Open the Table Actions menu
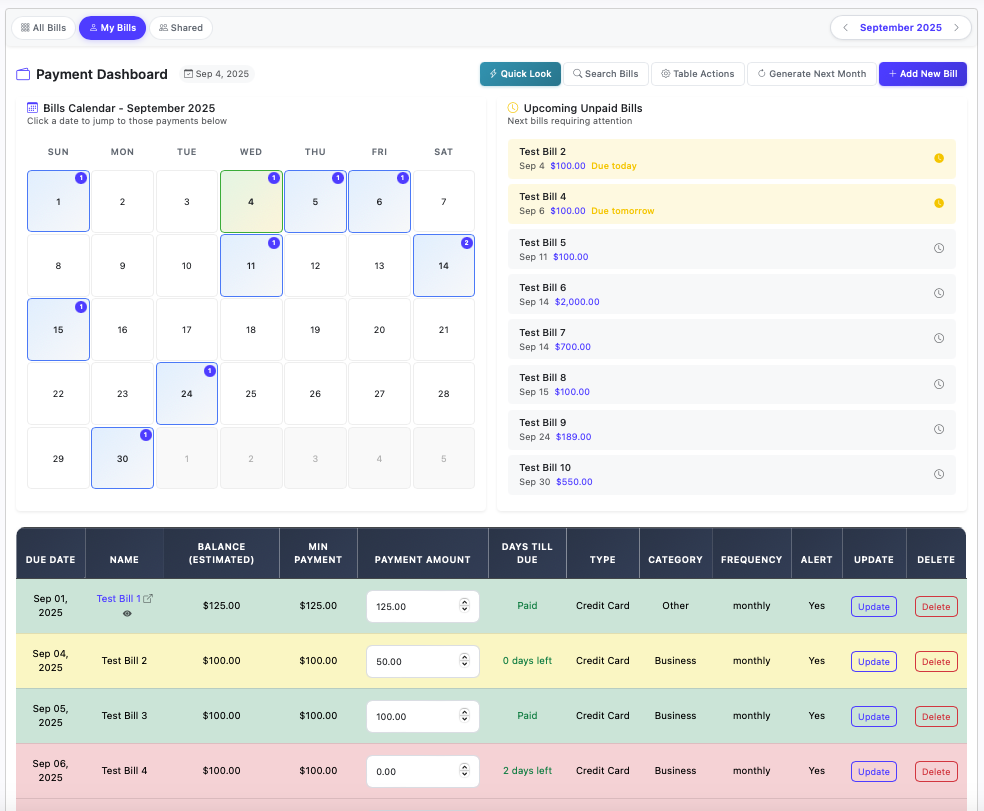Viewport: 984px width, 811px height. [x=697, y=74]
